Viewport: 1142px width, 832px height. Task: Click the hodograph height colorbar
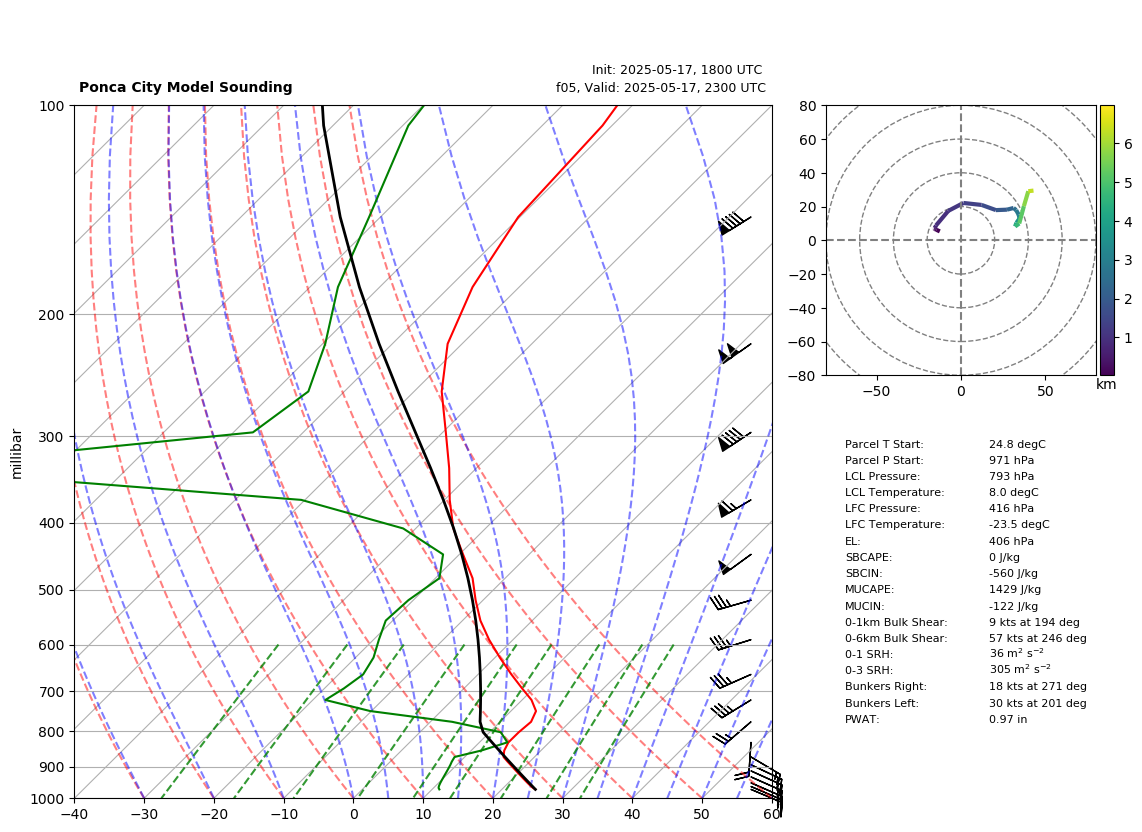(1107, 240)
